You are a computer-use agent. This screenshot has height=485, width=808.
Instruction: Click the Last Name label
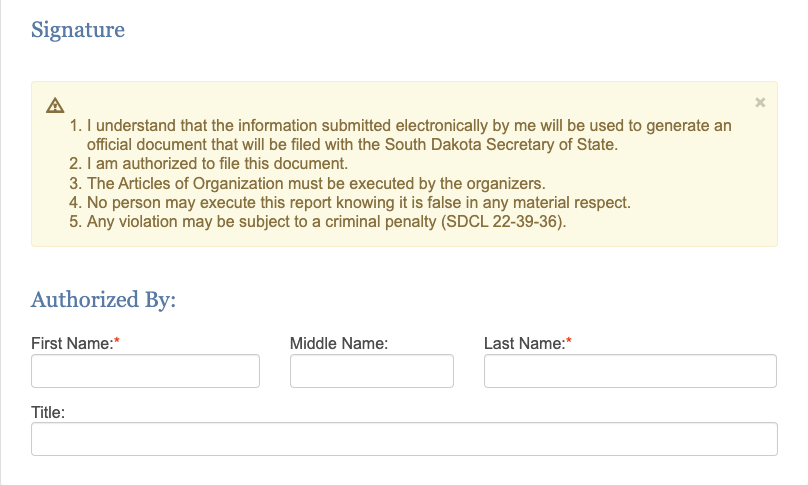[x=525, y=343]
